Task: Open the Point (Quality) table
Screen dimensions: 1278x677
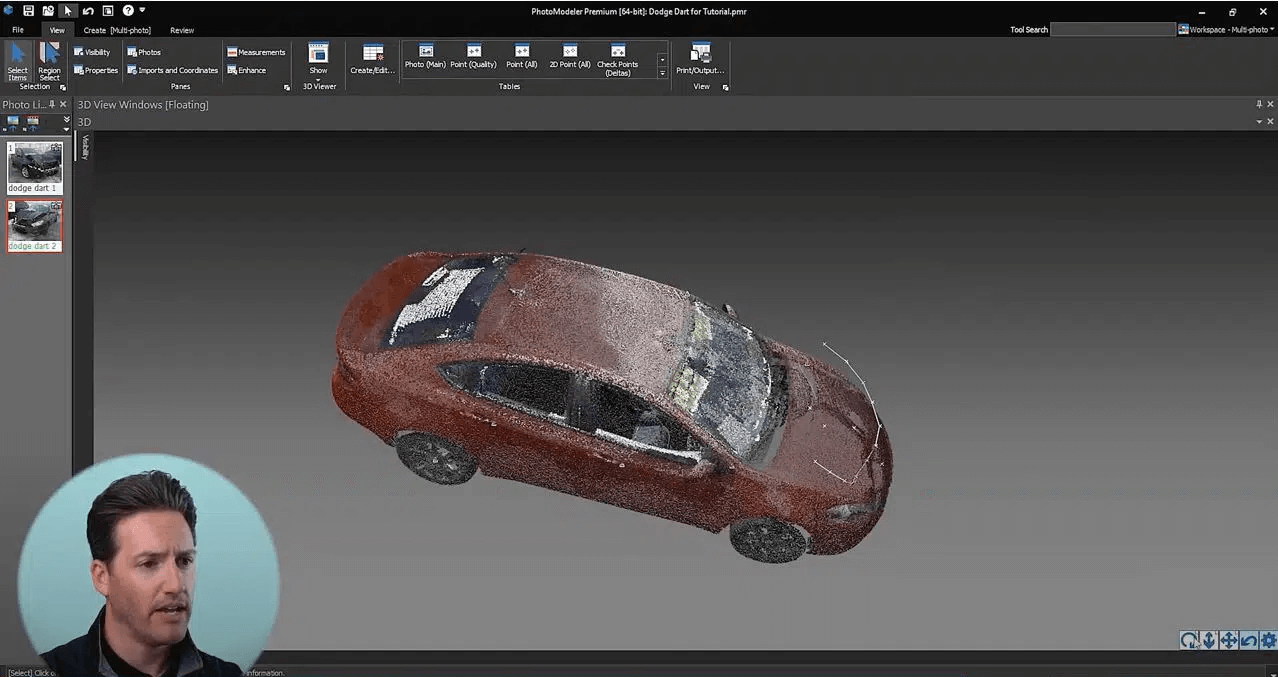Action: pyautogui.click(x=474, y=57)
